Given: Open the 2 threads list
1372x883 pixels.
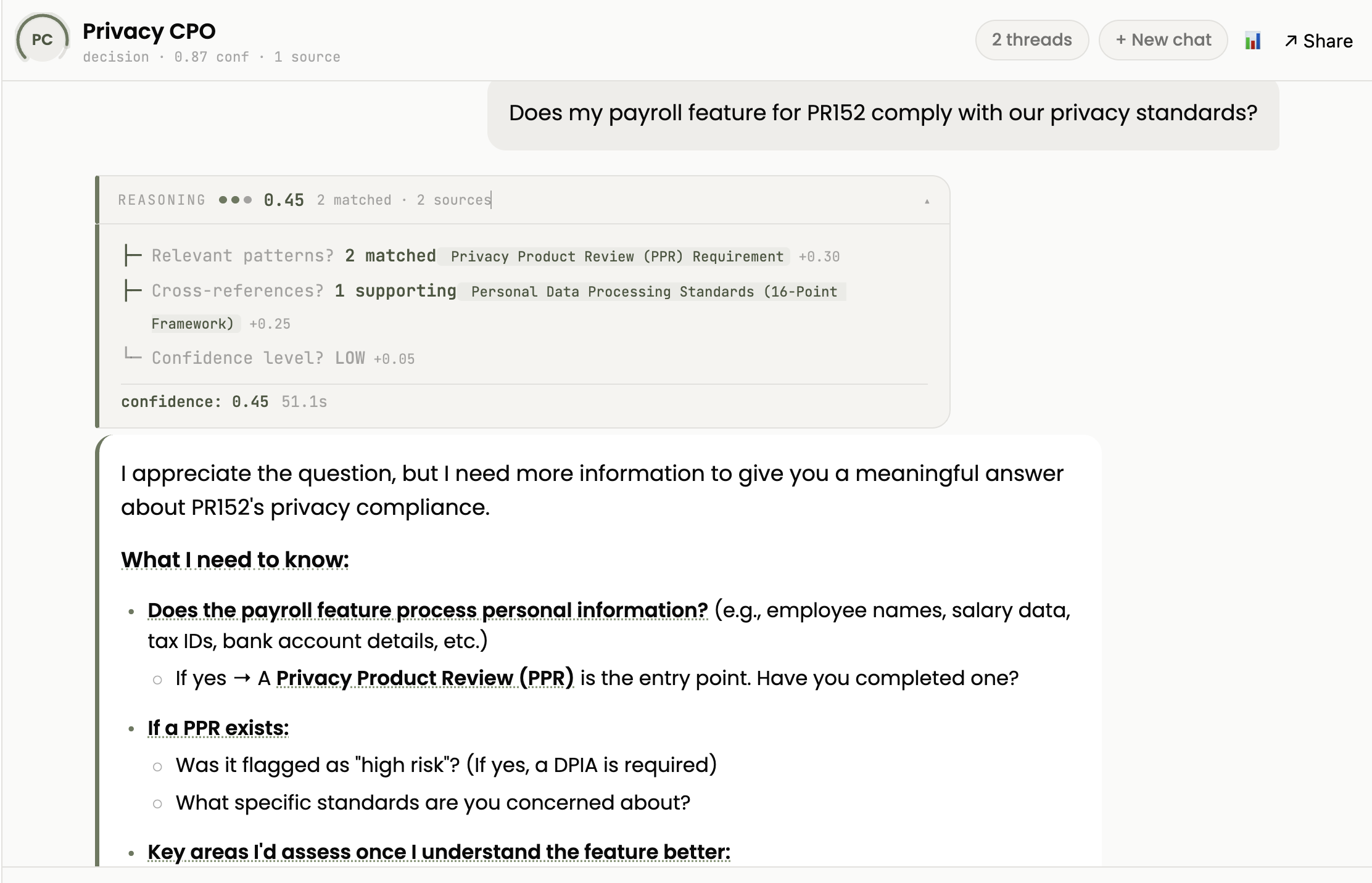Looking at the screenshot, I should click(x=1031, y=40).
